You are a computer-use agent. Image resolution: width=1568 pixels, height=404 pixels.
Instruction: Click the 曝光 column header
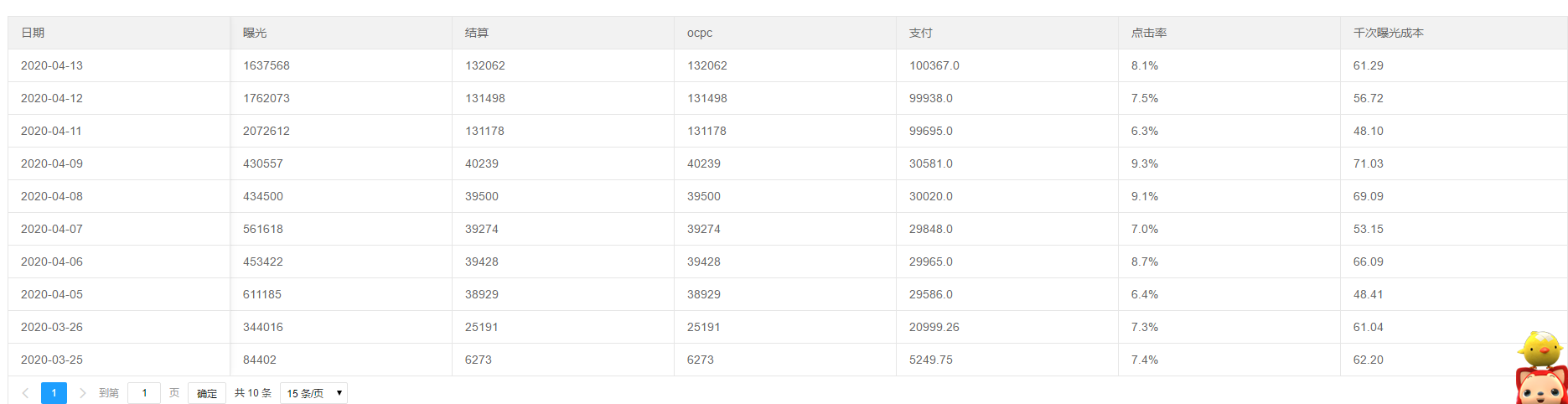point(255,33)
